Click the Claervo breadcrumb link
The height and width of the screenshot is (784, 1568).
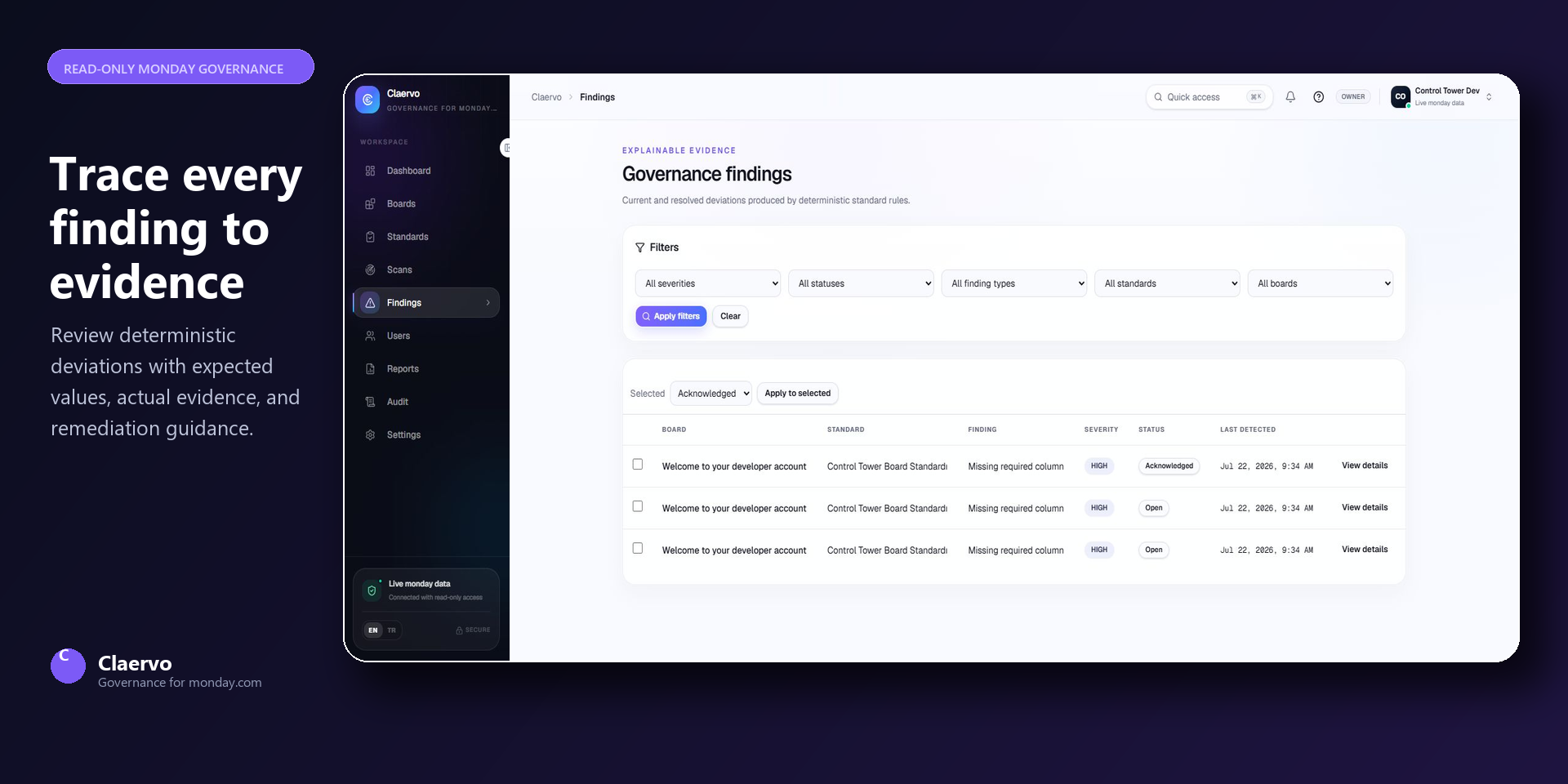pyautogui.click(x=546, y=97)
